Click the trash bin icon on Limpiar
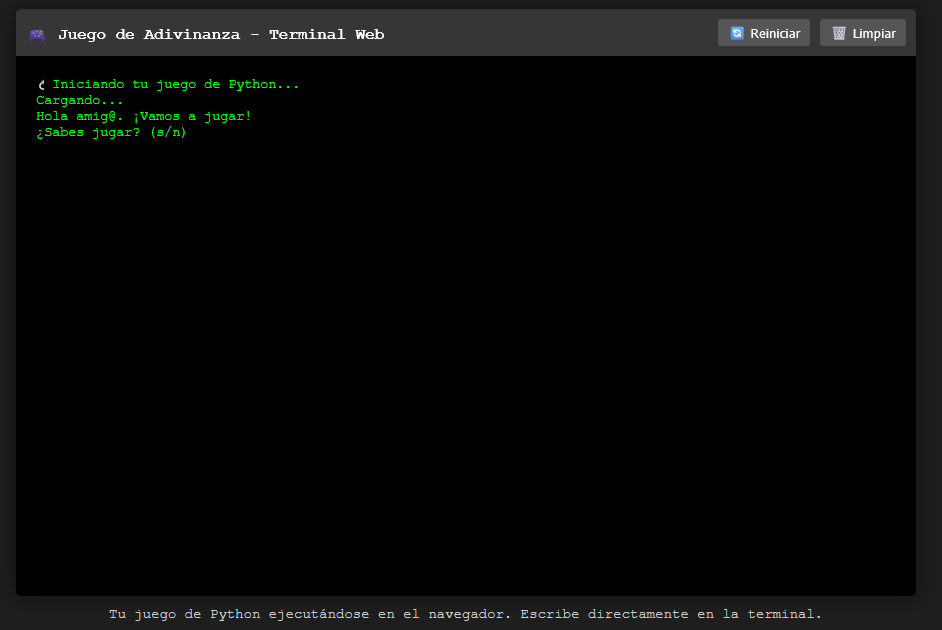This screenshot has height=630, width=942. 839,33
